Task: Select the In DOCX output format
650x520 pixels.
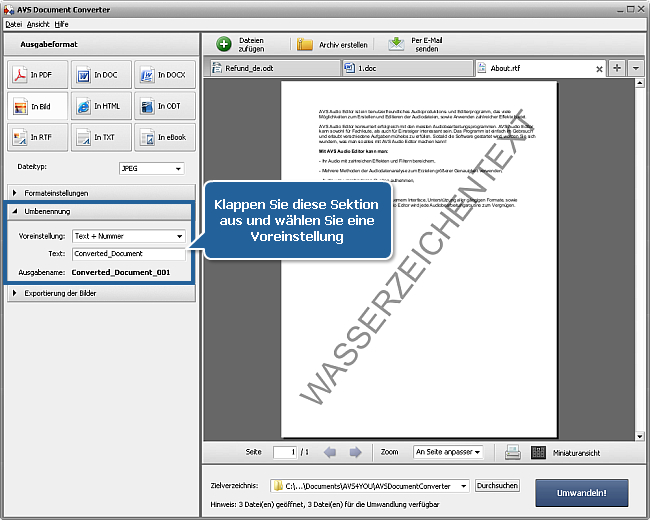Action: [165, 75]
